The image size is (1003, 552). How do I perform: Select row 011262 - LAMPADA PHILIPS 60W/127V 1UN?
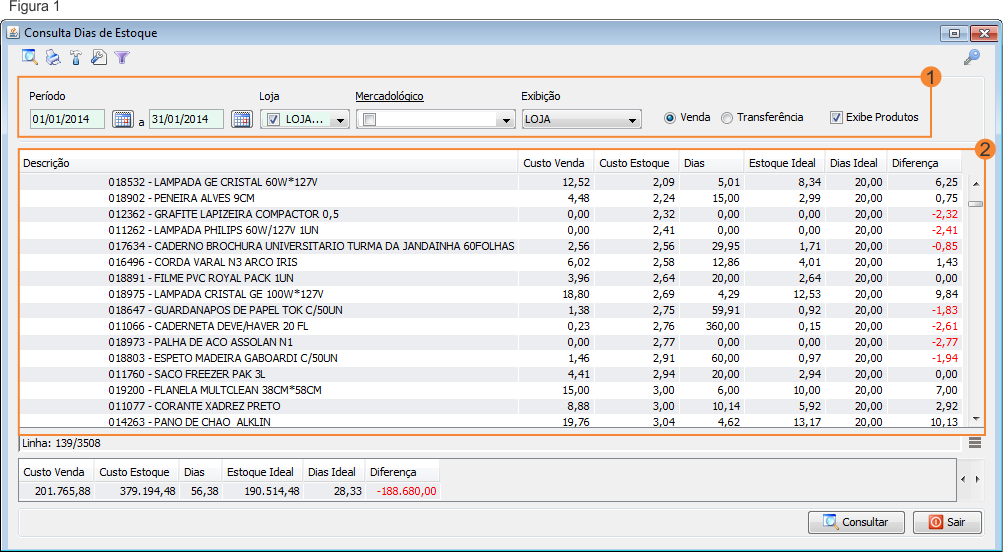click(491, 230)
